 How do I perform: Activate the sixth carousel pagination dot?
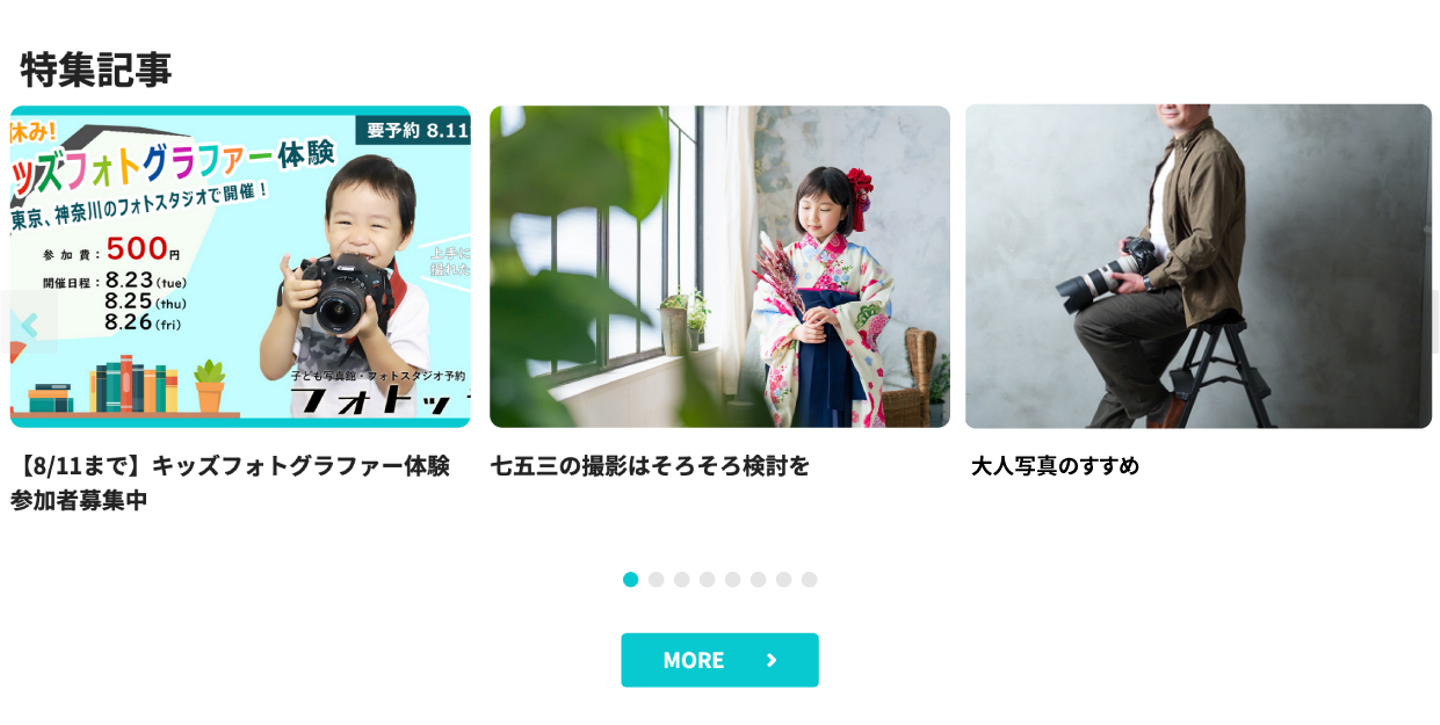coord(758,579)
